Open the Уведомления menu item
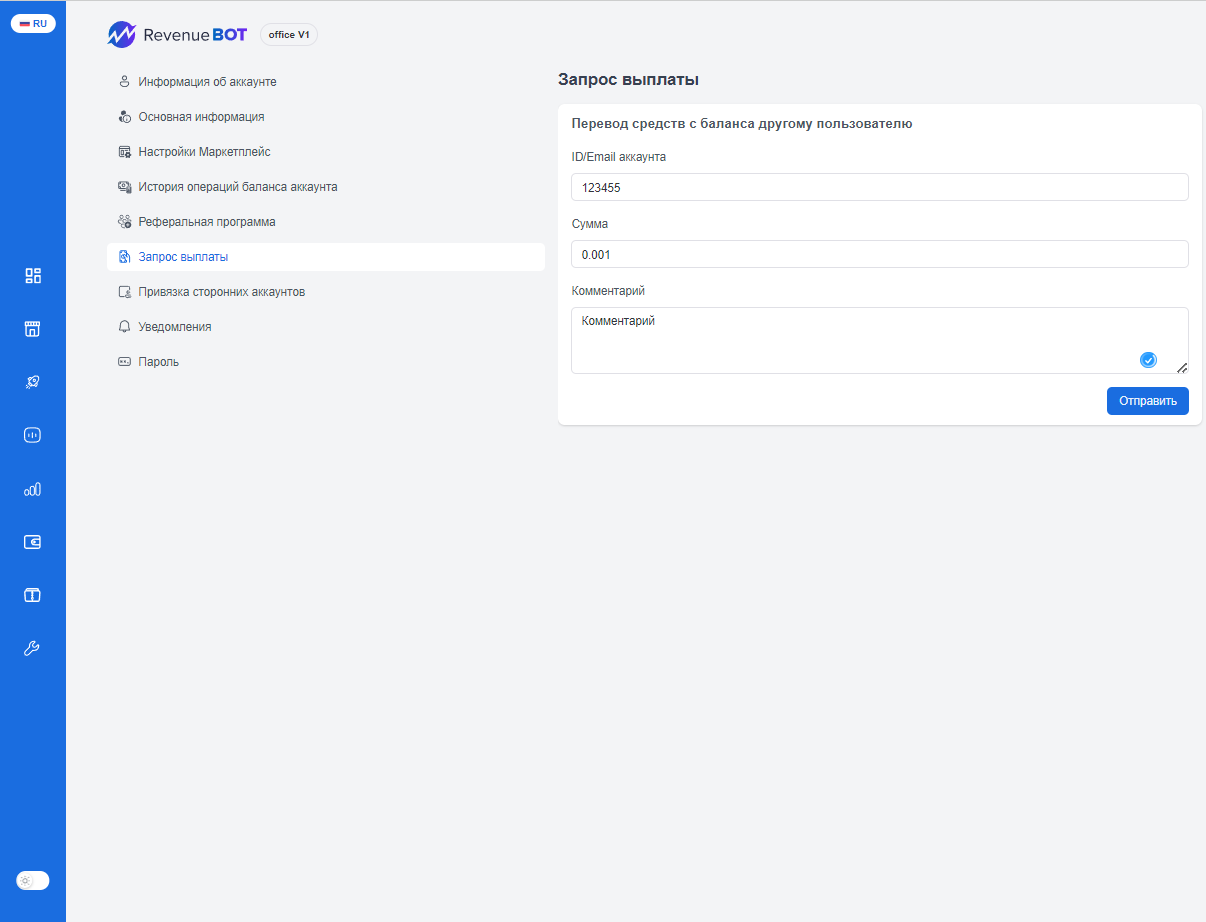This screenshot has height=922, width=1206. [326, 327]
